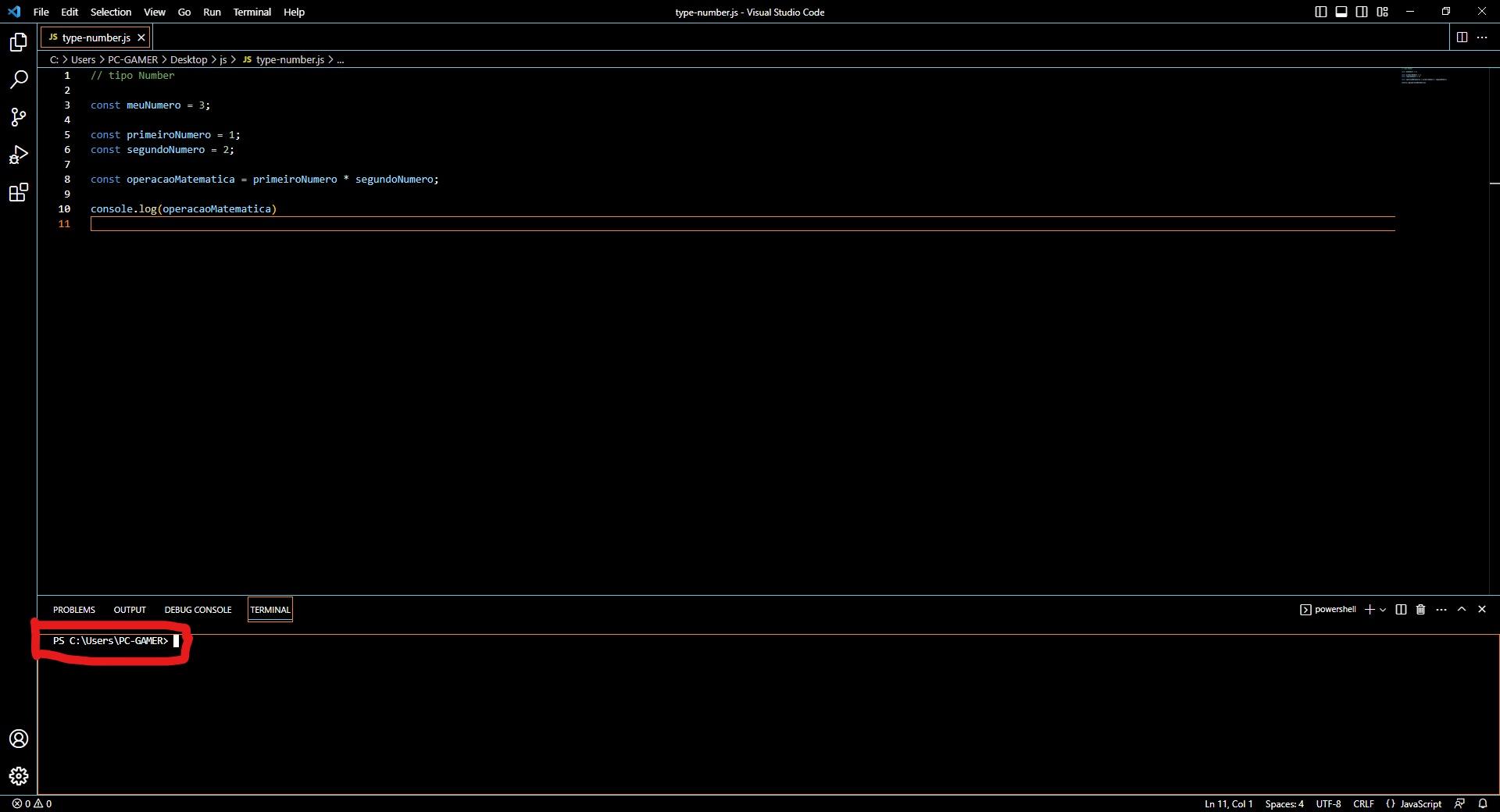Open feedback icon in status bar
This screenshot has height=812, width=1500.
coord(1459,803)
